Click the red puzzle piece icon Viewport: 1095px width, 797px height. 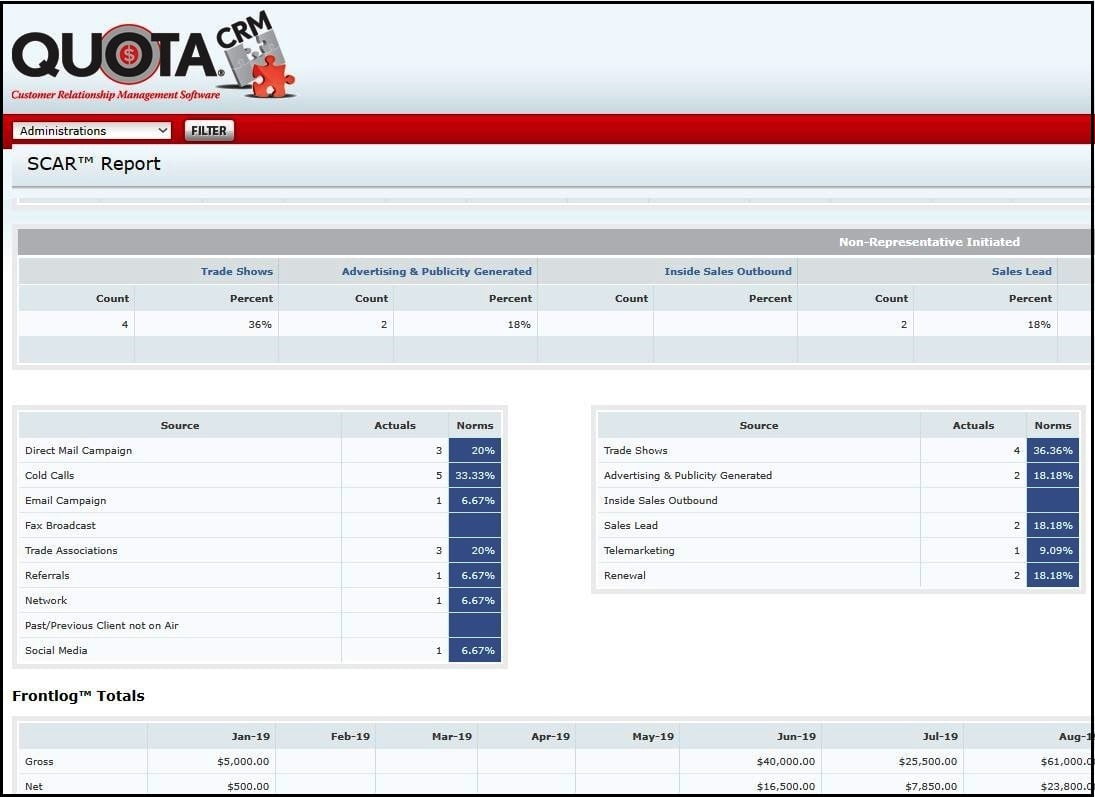click(273, 78)
